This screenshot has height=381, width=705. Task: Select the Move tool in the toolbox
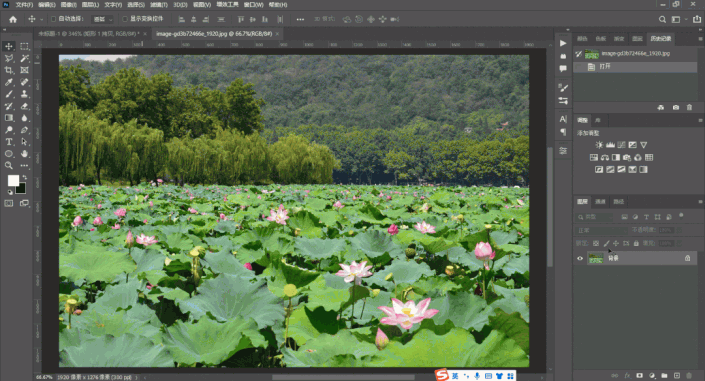pyautogui.click(x=9, y=46)
